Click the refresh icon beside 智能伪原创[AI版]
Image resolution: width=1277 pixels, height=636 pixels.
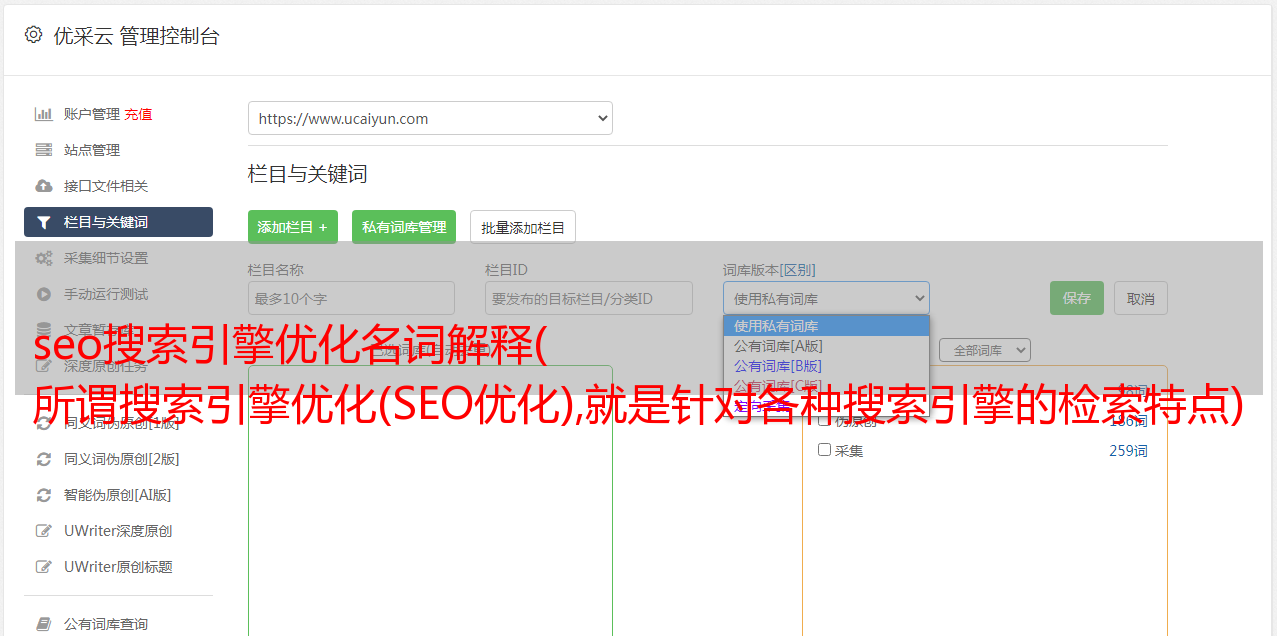click(44, 495)
